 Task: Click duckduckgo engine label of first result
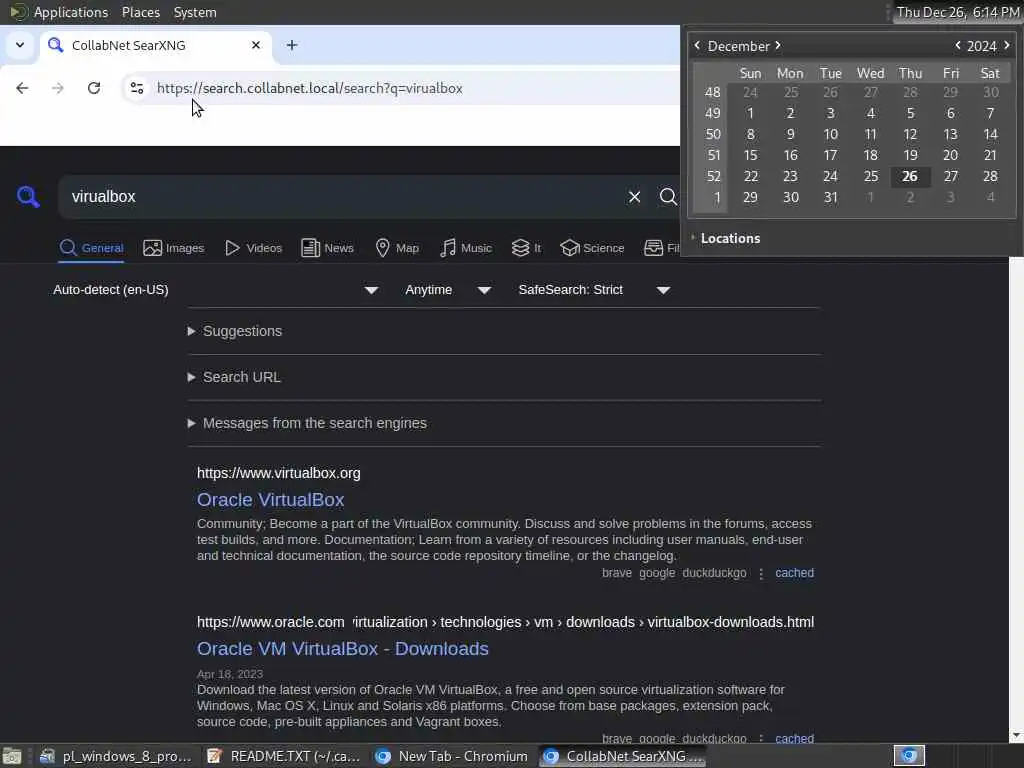click(x=714, y=573)
